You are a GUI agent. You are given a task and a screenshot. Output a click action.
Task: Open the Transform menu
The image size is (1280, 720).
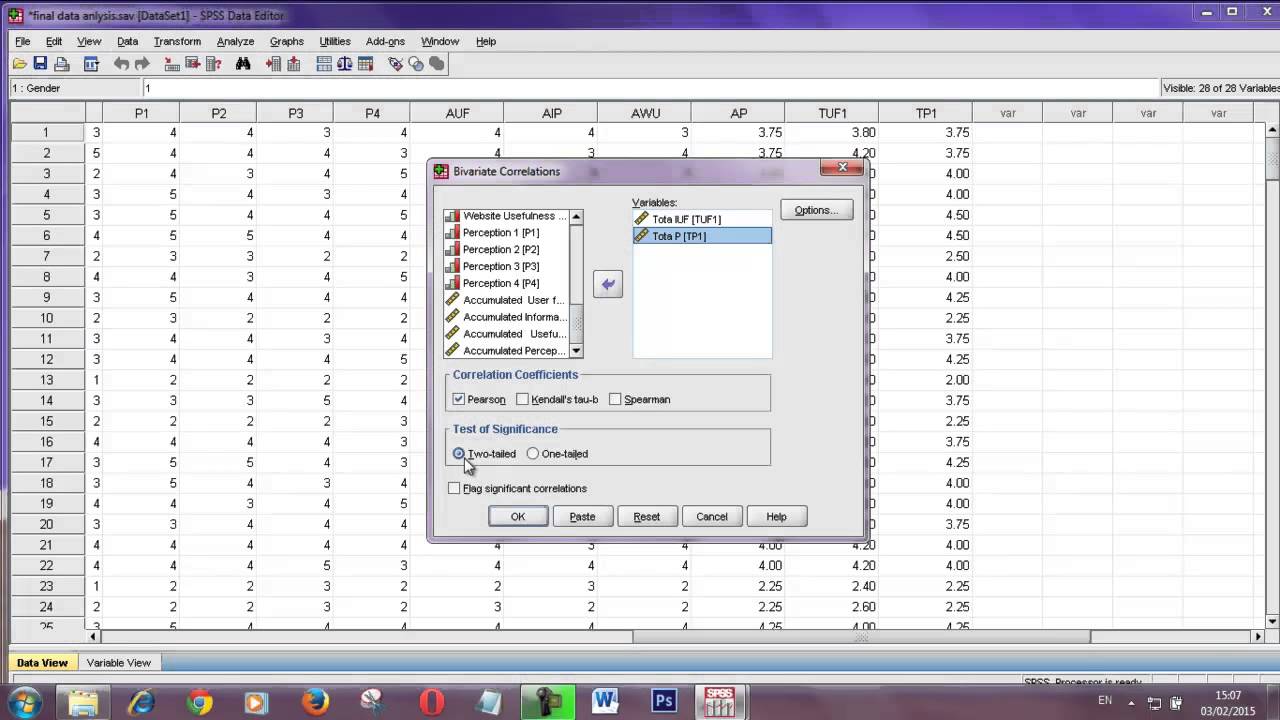pos(177,41)
